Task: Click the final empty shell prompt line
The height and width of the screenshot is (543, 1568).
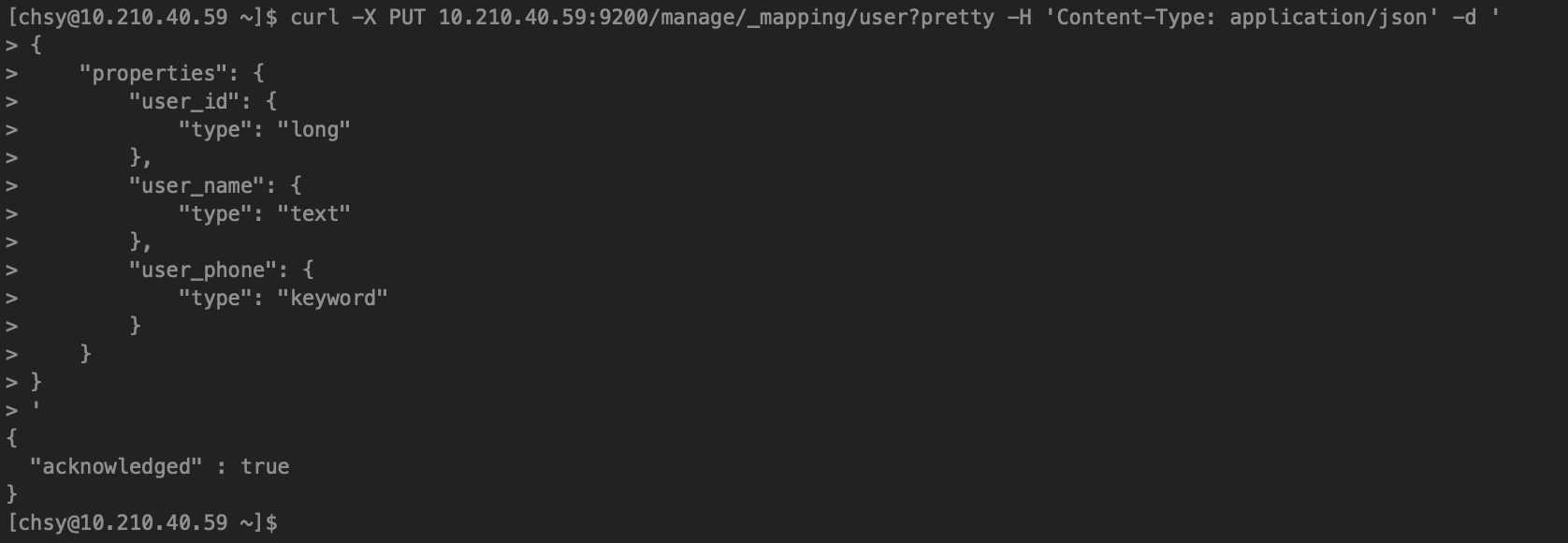Action: [x=142, y=522]
